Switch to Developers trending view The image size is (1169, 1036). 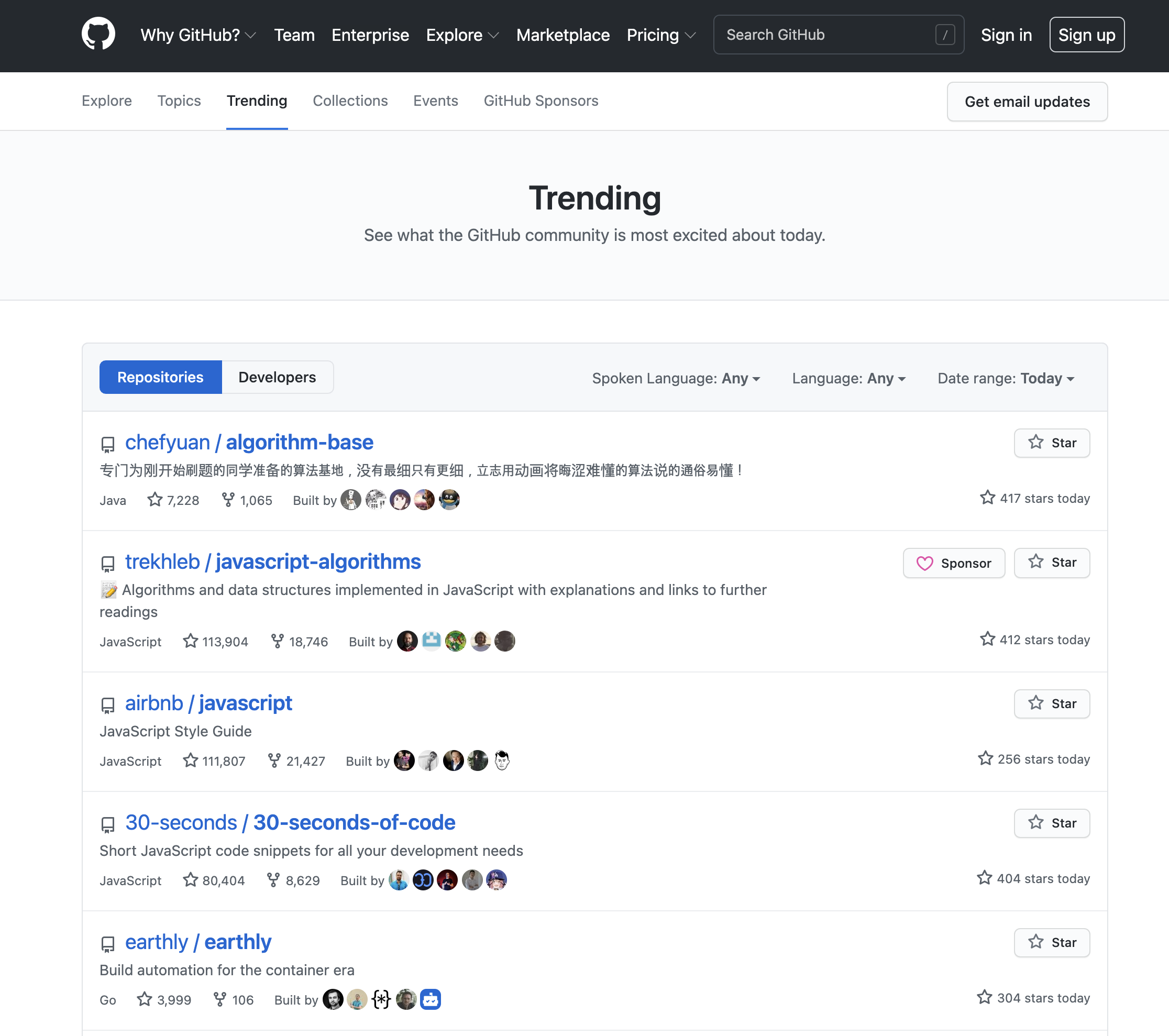277,377
